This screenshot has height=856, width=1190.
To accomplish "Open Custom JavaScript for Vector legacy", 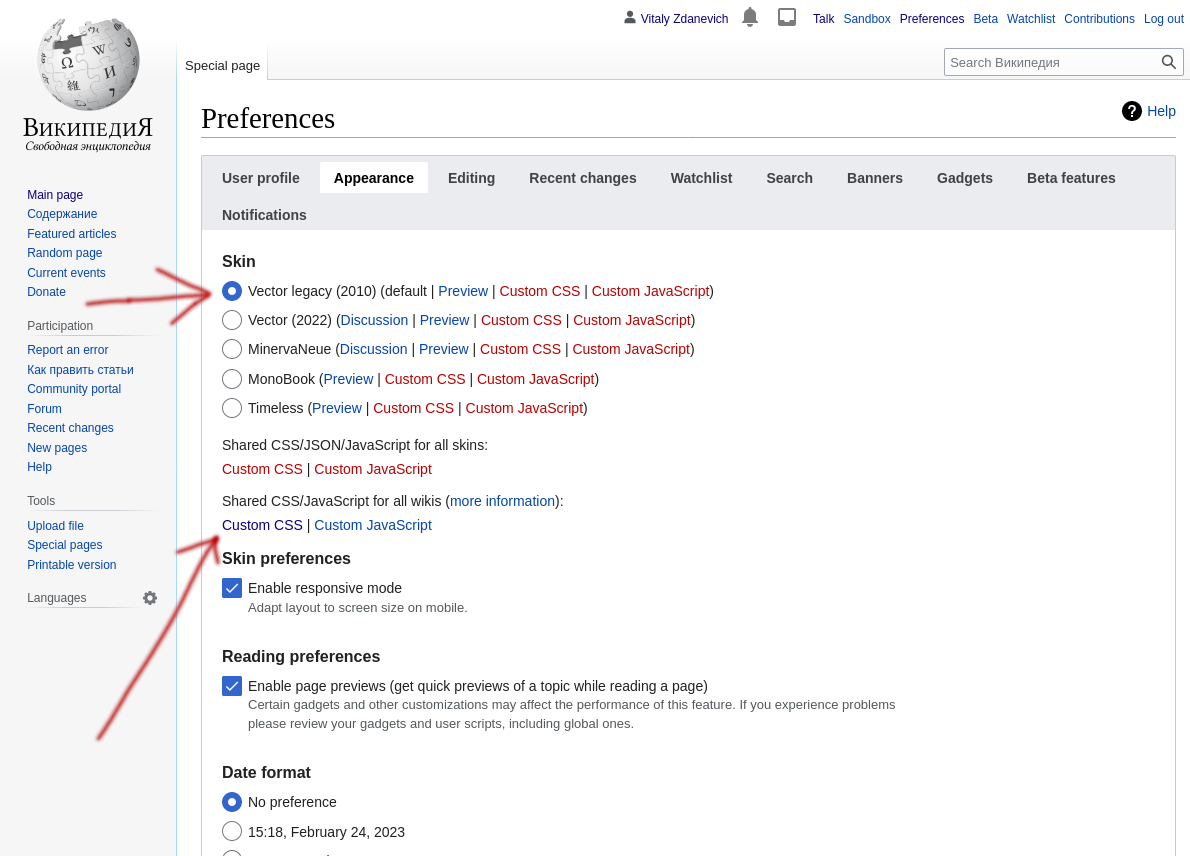I will click(x=650, y=291).
